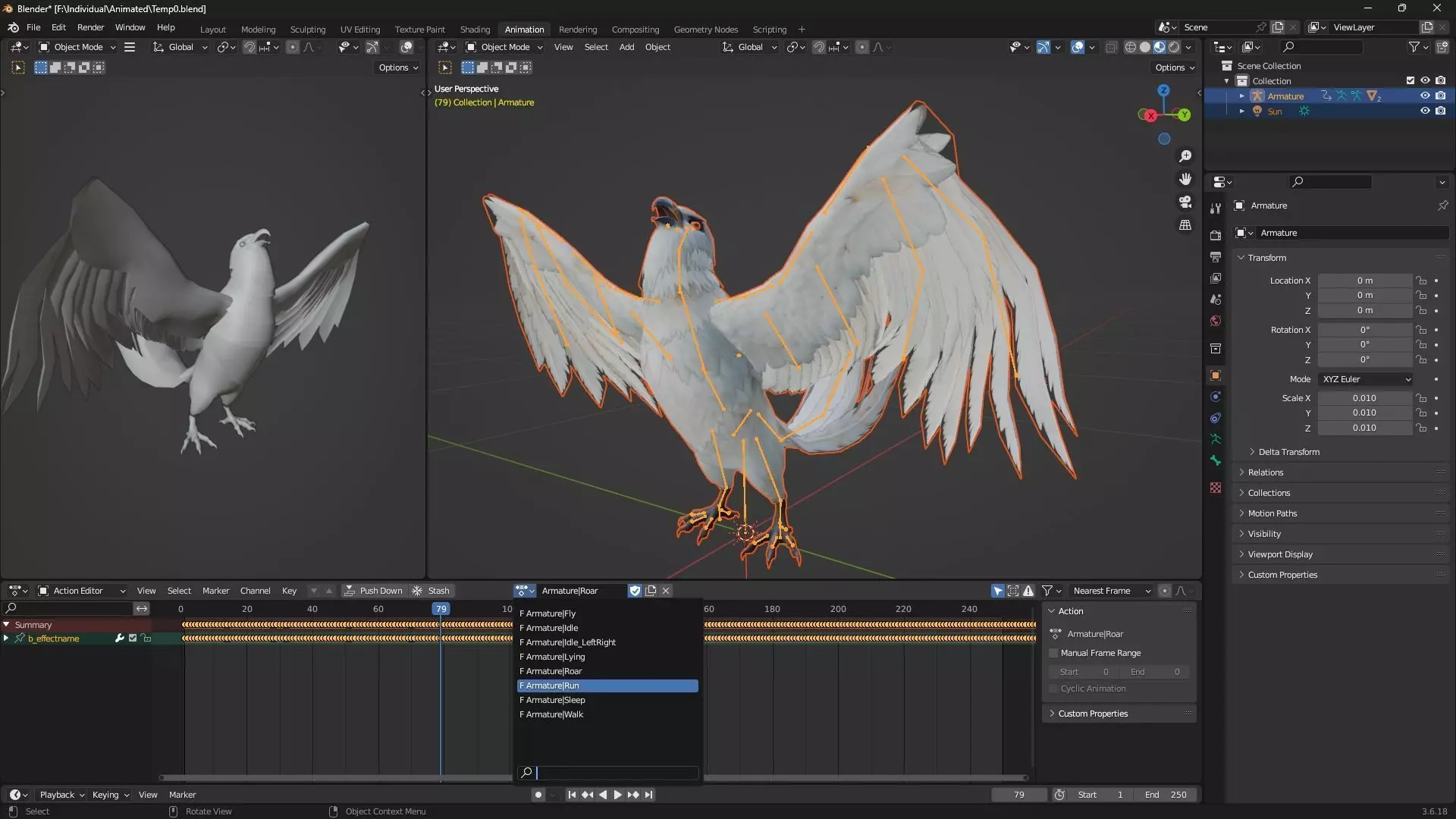Viewport: 1456px width, 819px height.
Task: Toggle camera view icon in viewport
Action: coord(1185,202)
